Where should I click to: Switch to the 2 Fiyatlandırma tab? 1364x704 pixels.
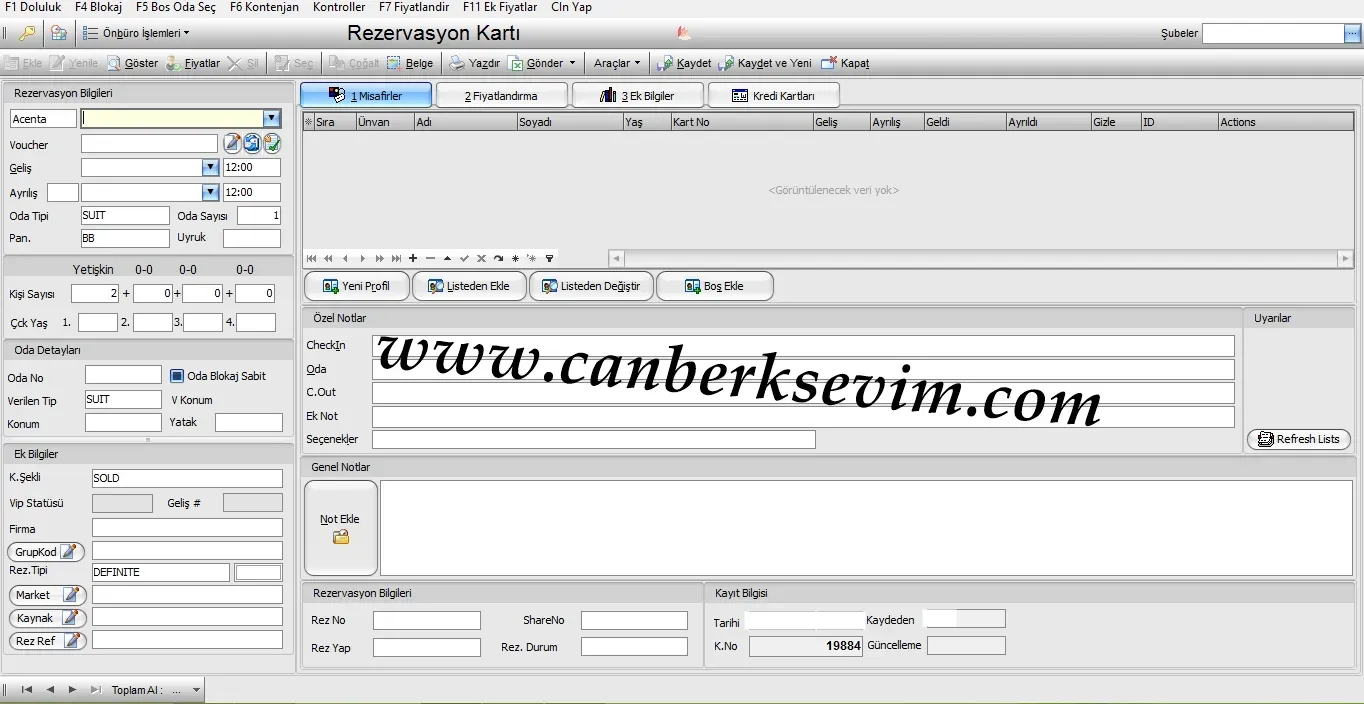pyautogui.click(x=502, y=96)
